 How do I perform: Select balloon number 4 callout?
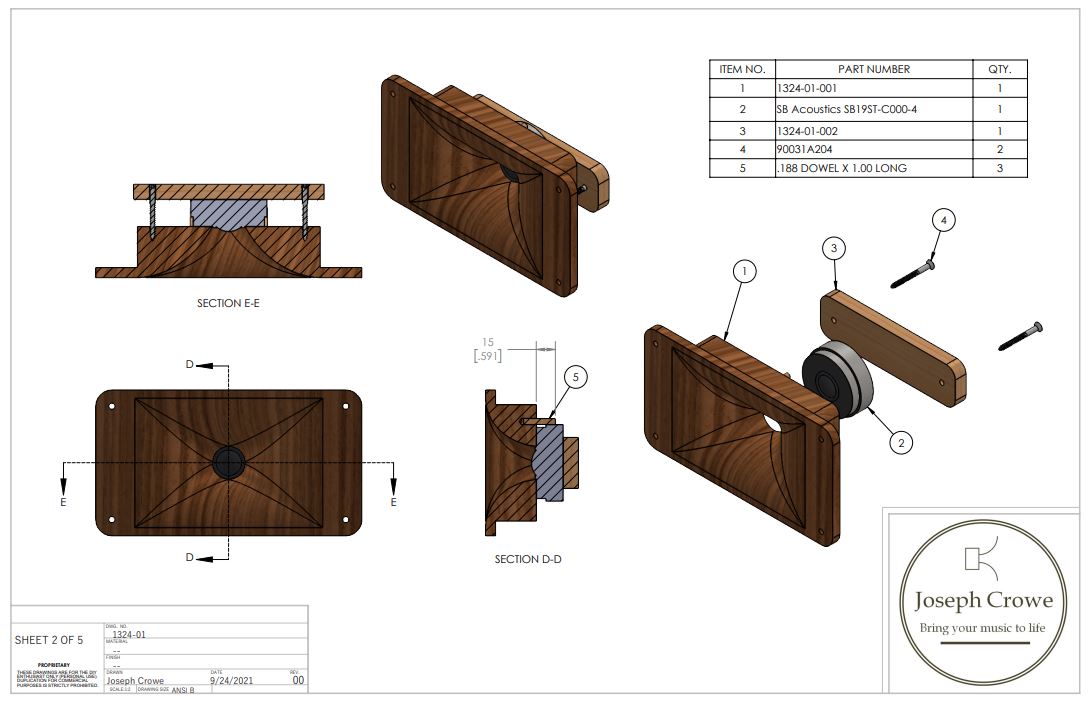pos(943,219)
